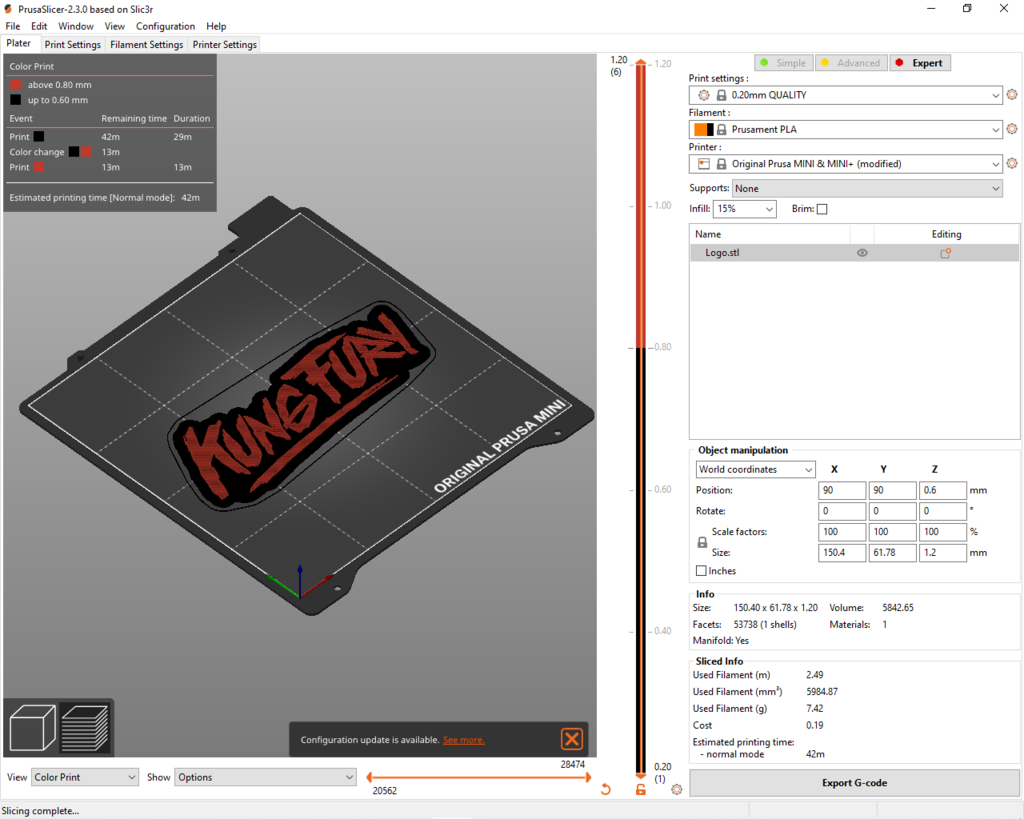Open the Print settings preset dropdown
Image resolution: width=1024 pixels, height=819 pixels.
pos(846,95)
